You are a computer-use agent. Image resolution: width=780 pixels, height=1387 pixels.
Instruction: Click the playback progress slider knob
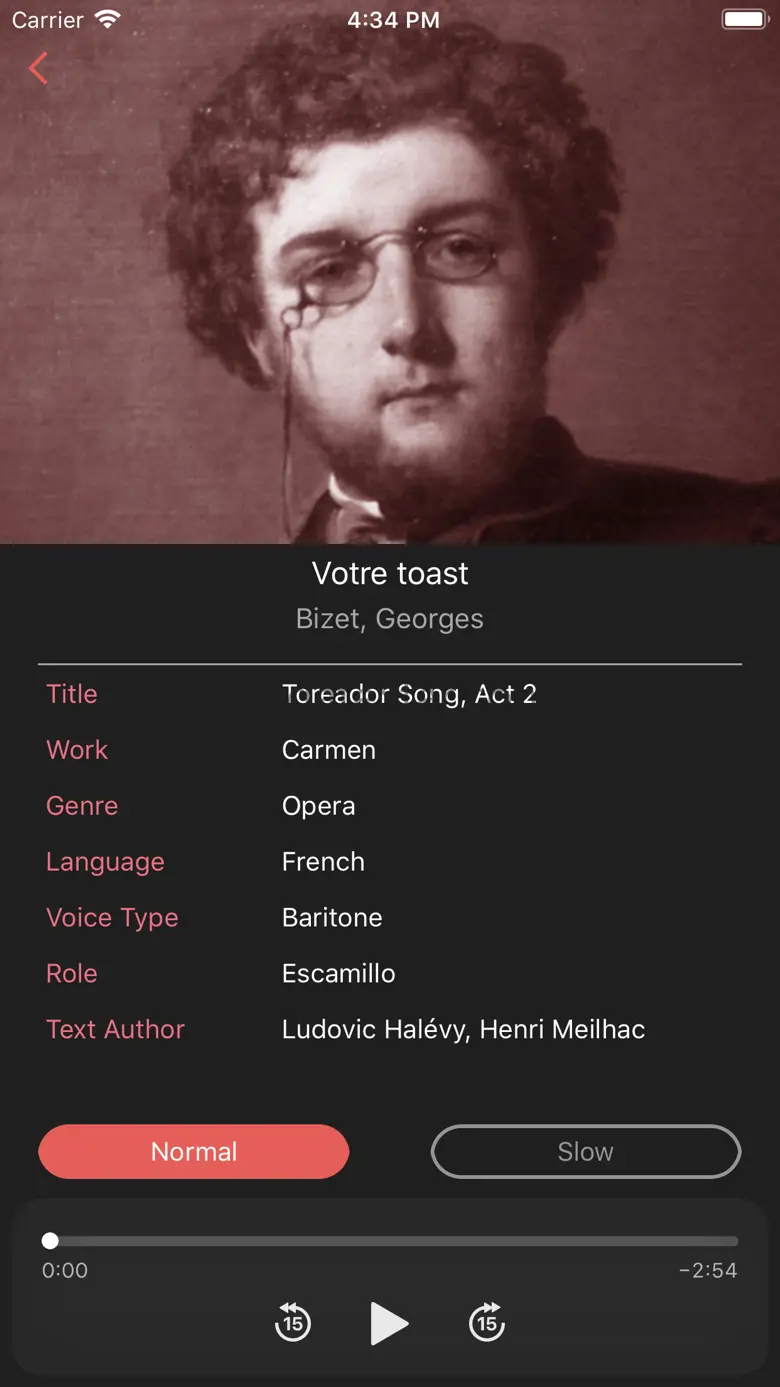[x=50, y=1241]
